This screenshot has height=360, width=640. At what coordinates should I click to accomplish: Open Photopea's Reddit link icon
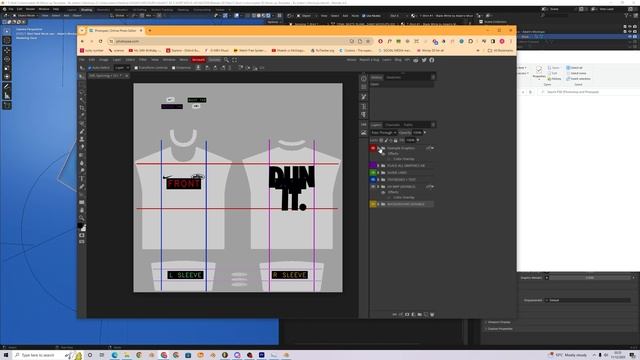[x=416, y=60]
